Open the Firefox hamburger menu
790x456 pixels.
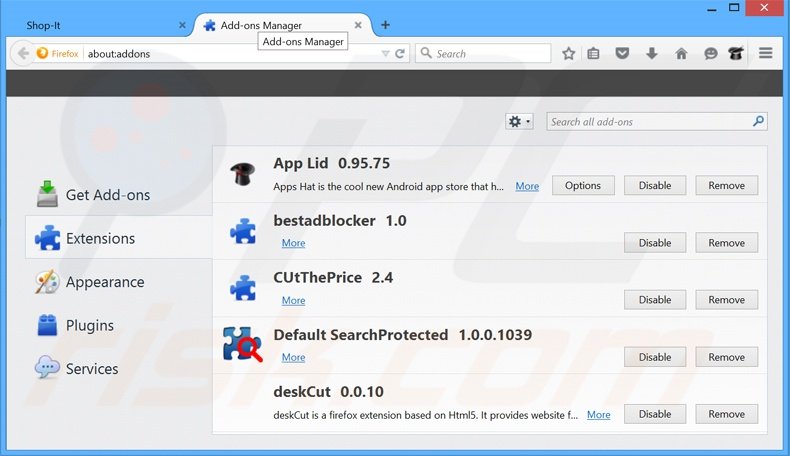click(766, 53)
